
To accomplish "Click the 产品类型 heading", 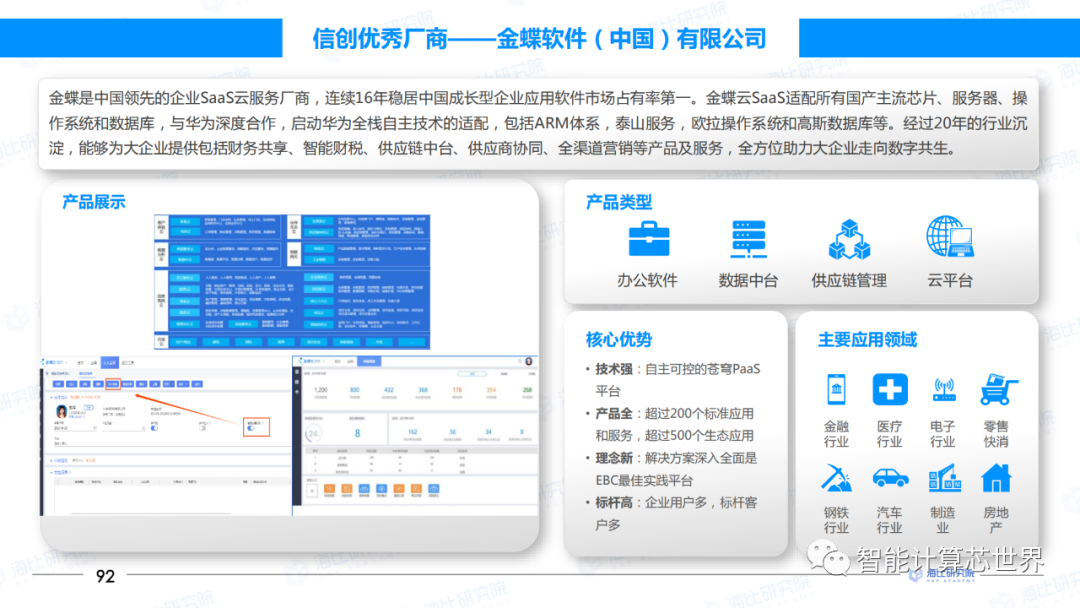I will point(619,202).
